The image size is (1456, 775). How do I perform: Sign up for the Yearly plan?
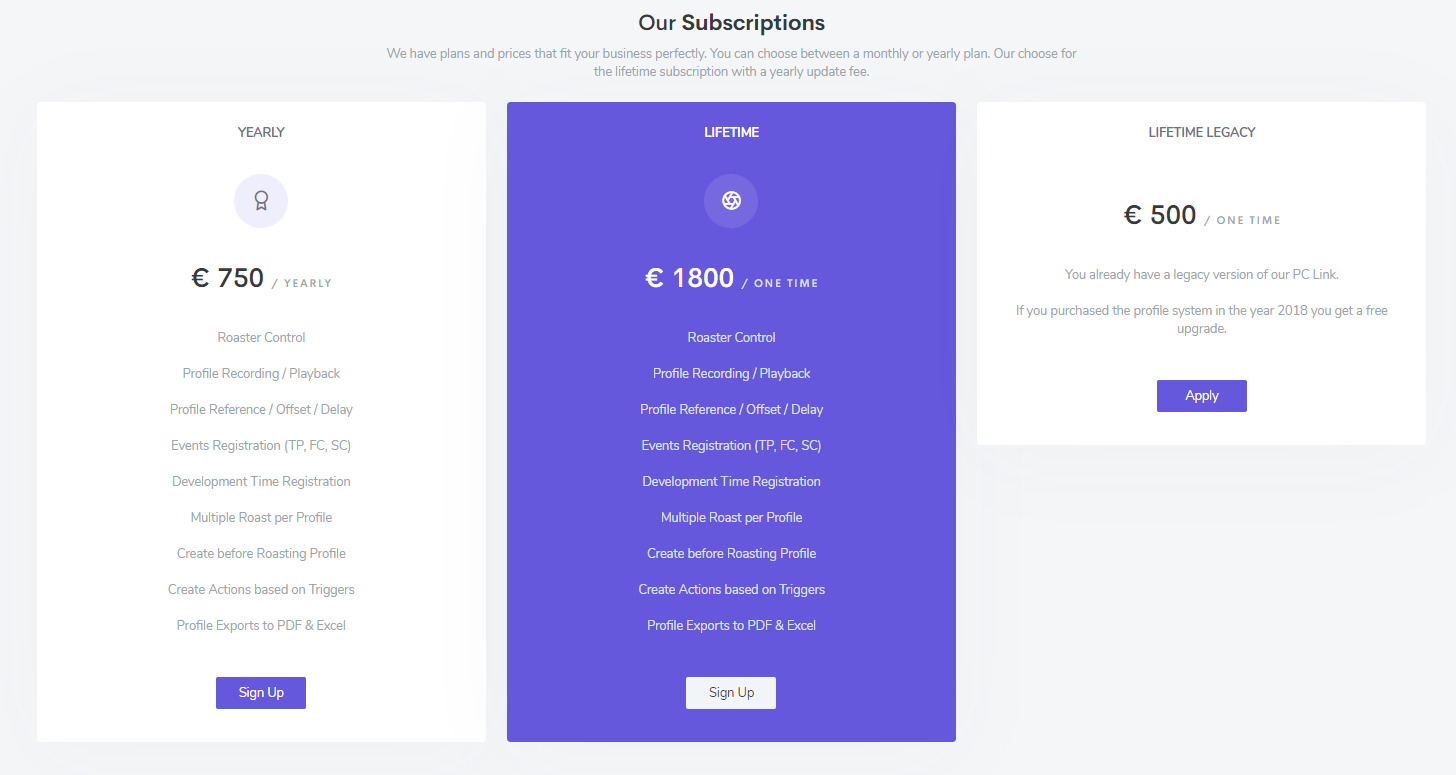[261, 693]
